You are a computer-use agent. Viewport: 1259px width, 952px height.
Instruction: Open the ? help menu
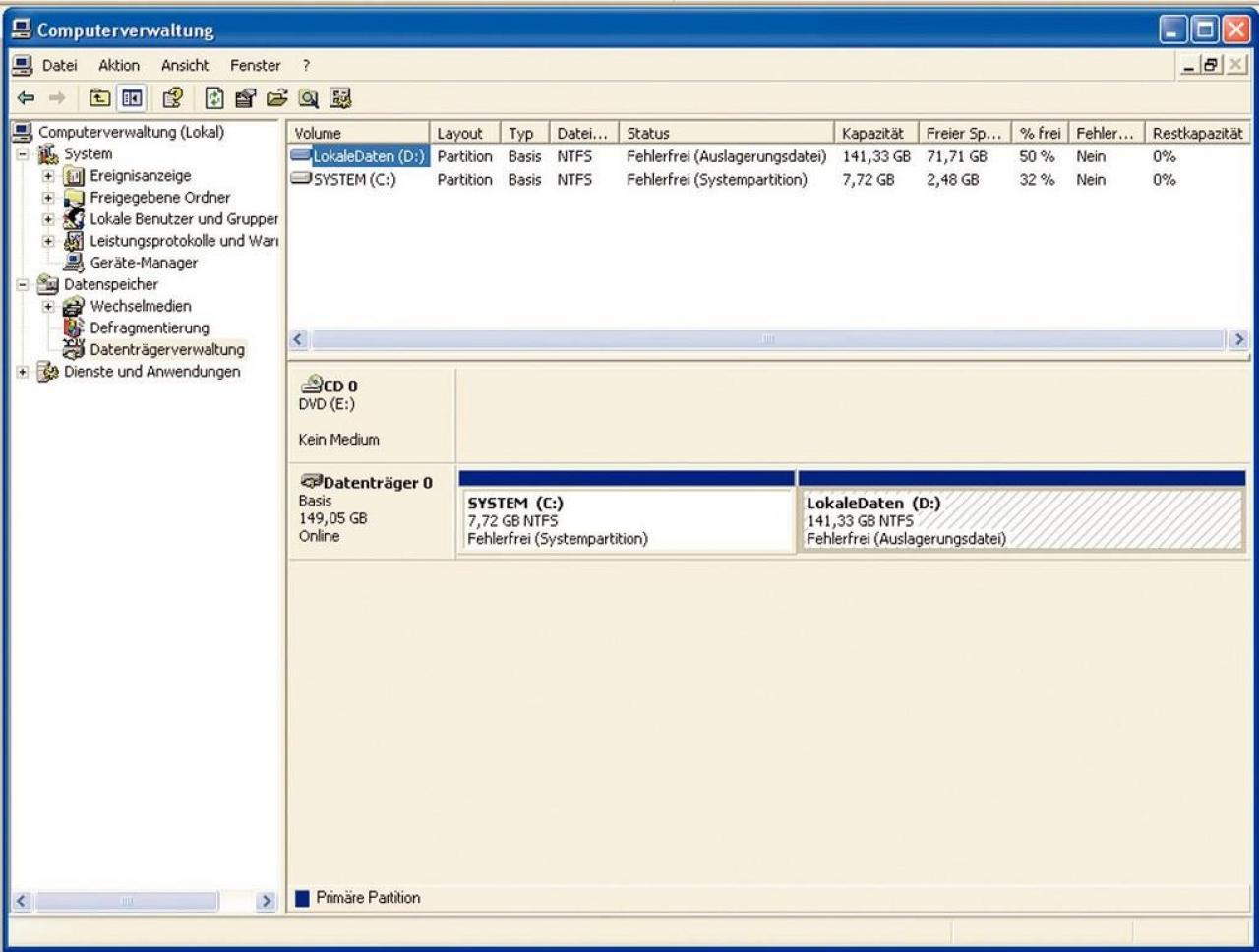click(306, 65)
